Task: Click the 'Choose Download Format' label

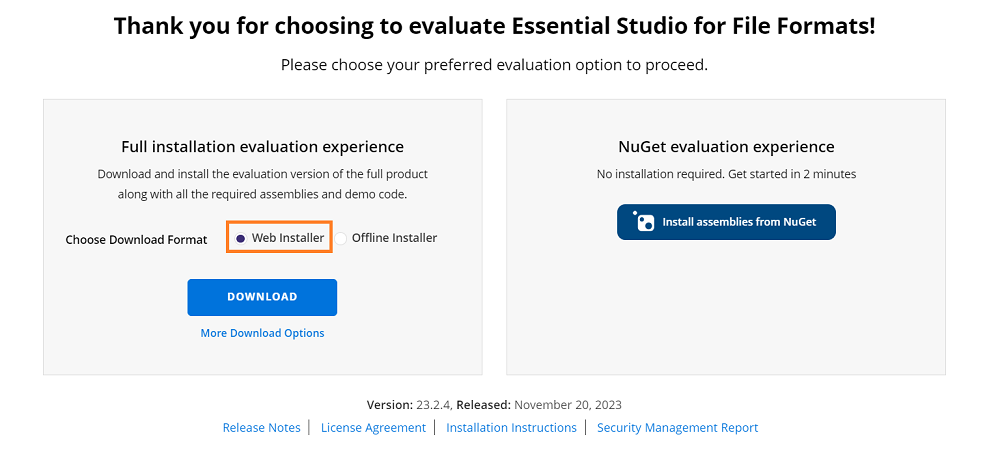Action: tap(136, 240)
